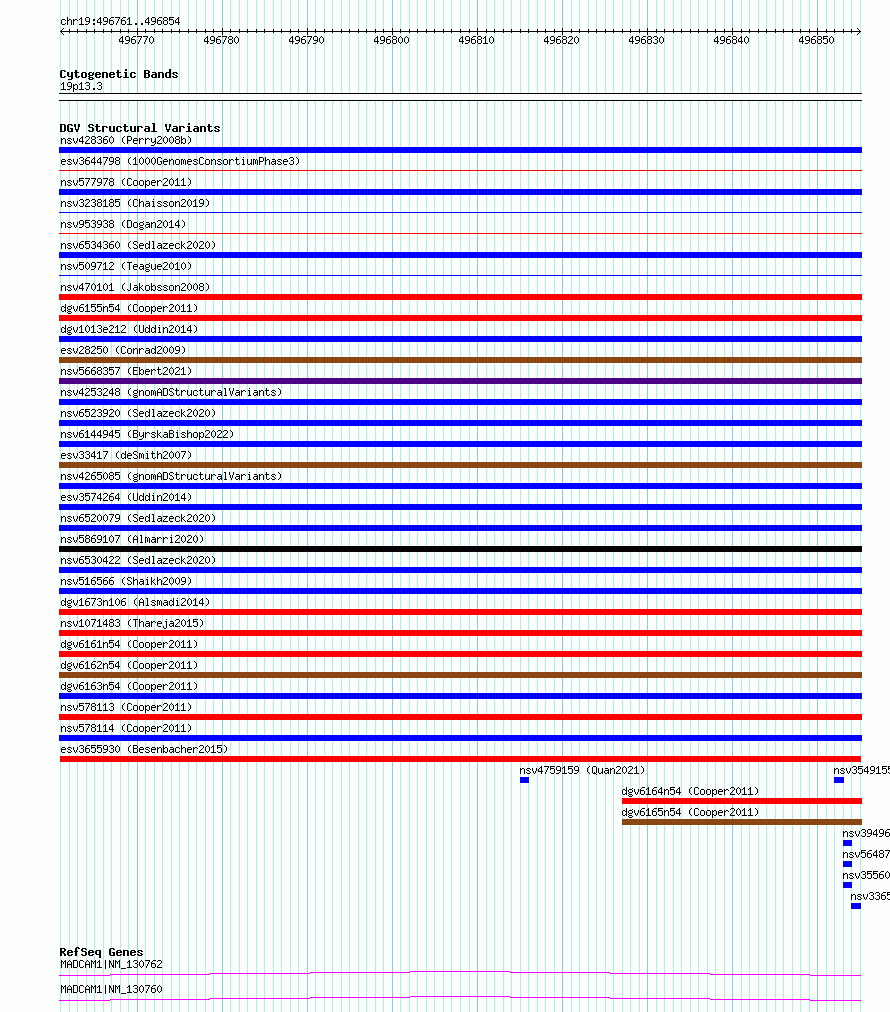Click the truncated nsv39496 label at right edge
The height and width of the screenshot is (1012, 890).
pyautogui.click(x=866, y=833)
